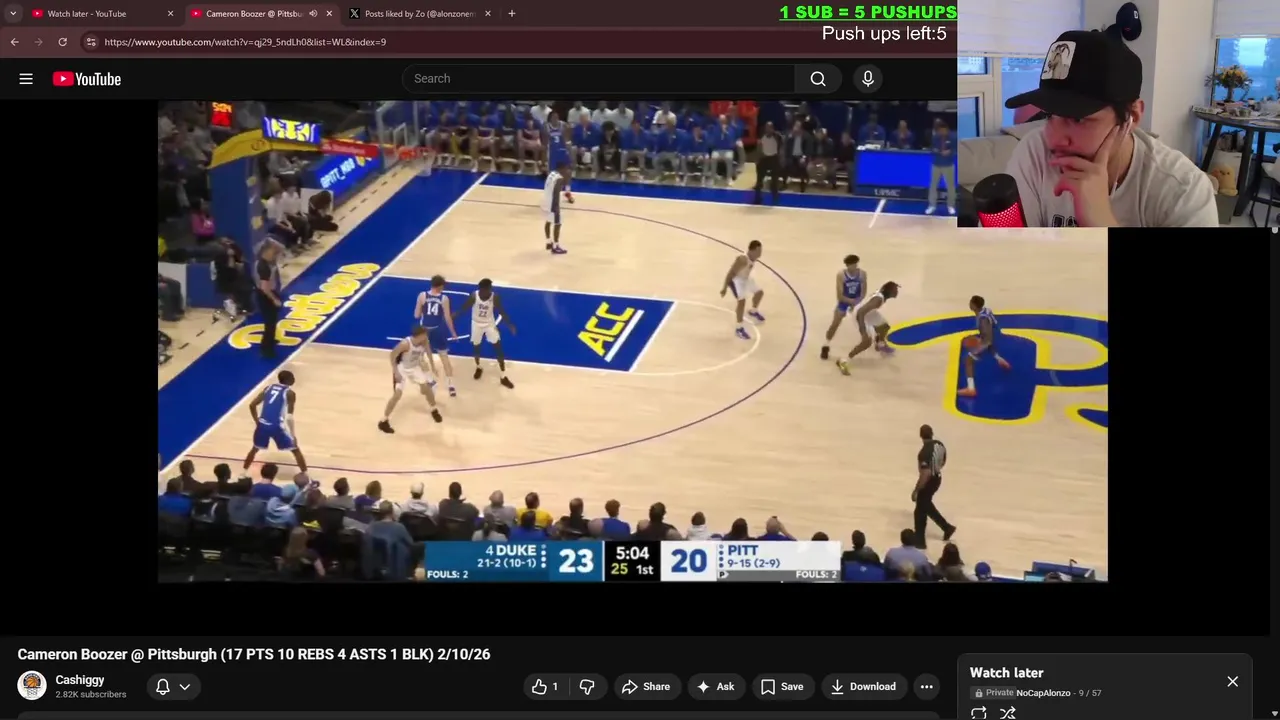
Task: Click the Ask button with sparkle icon
Action: coord(715,686)
